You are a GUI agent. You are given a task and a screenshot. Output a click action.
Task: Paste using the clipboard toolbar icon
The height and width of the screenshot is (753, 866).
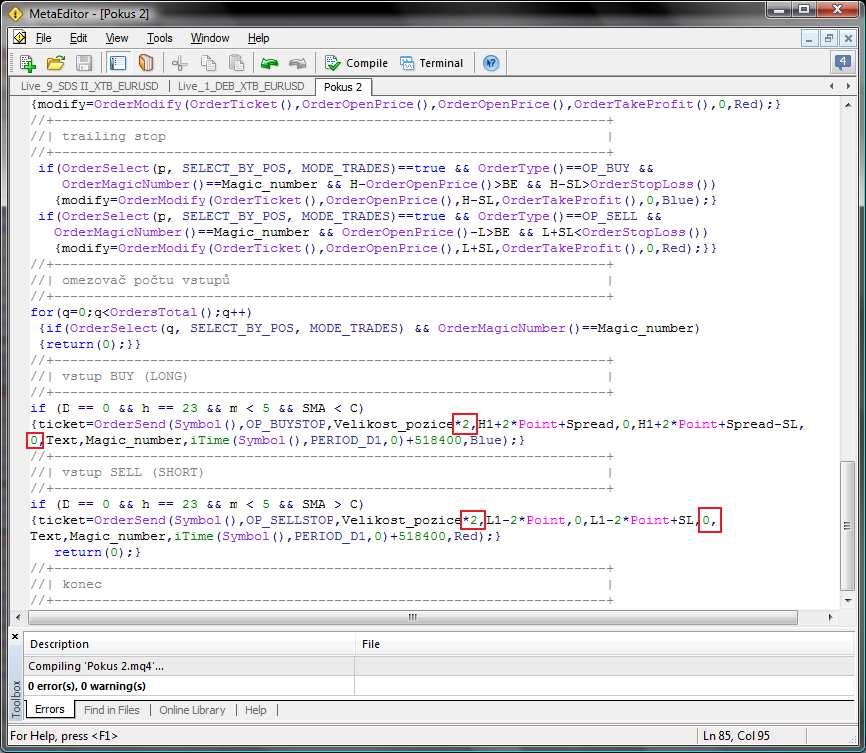[237, 63]
